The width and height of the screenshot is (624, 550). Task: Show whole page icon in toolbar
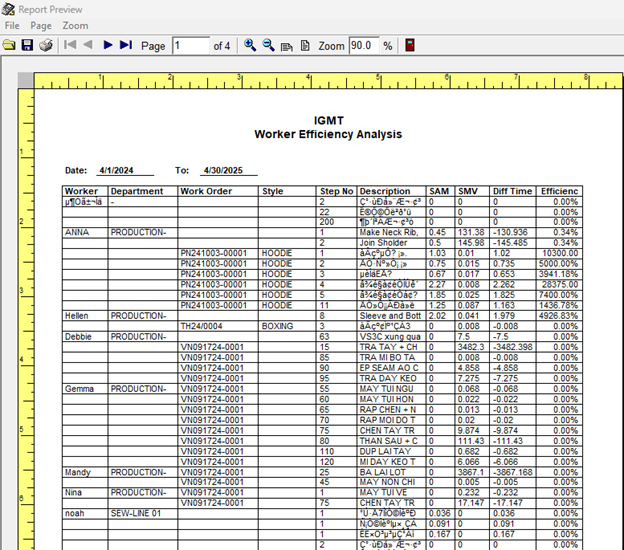[305, 45]
